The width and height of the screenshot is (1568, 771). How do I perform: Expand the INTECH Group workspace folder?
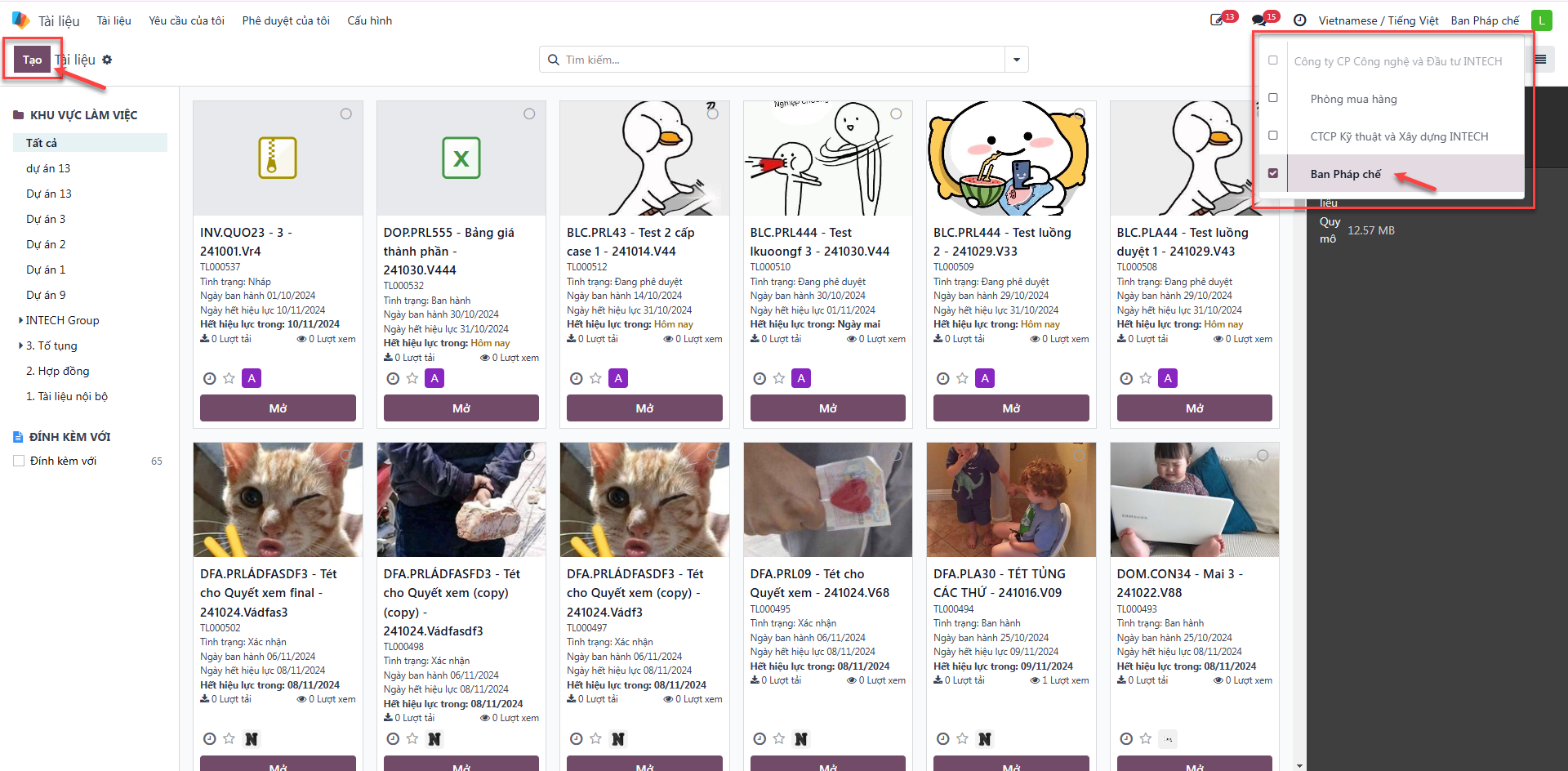click(20, 320)
